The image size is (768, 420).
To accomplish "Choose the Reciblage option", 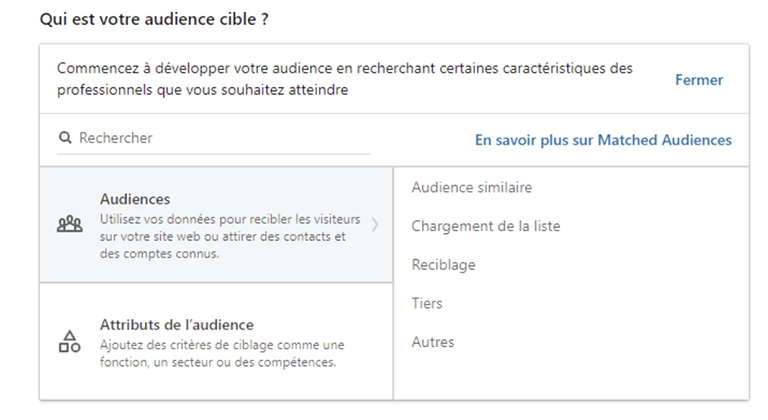I will tap(443, 265).
